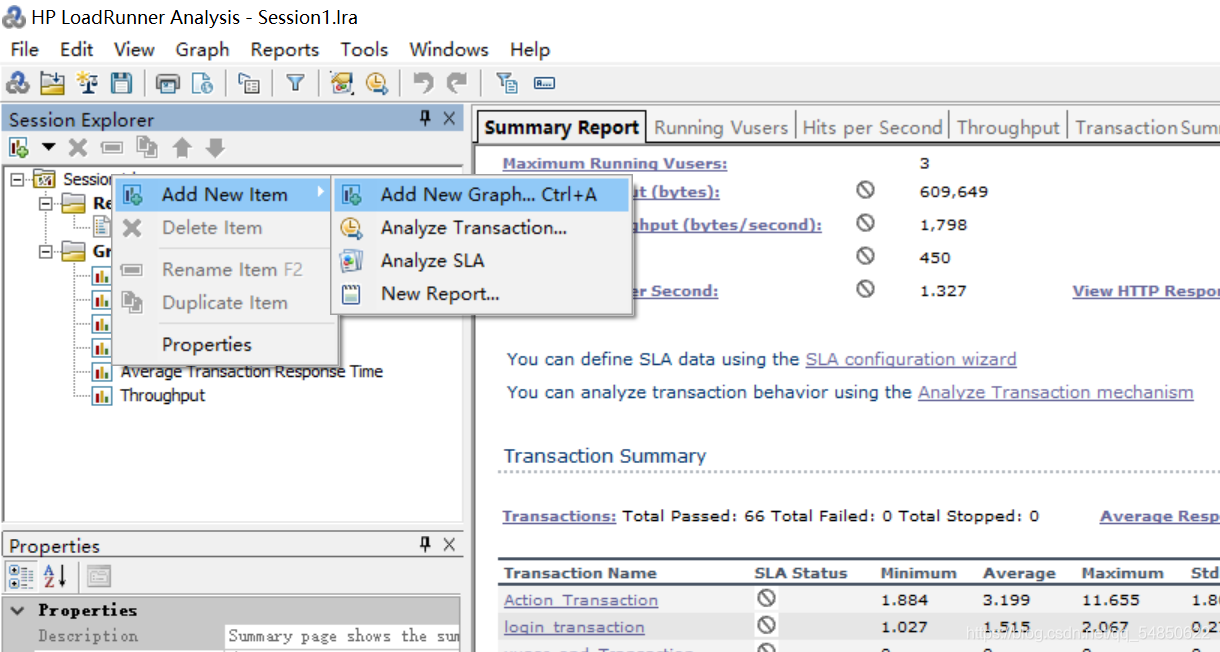This screenshot has width=1220, height=652.
Task: Click the tree list view toolbar icon
Action: tap(249, 83)
